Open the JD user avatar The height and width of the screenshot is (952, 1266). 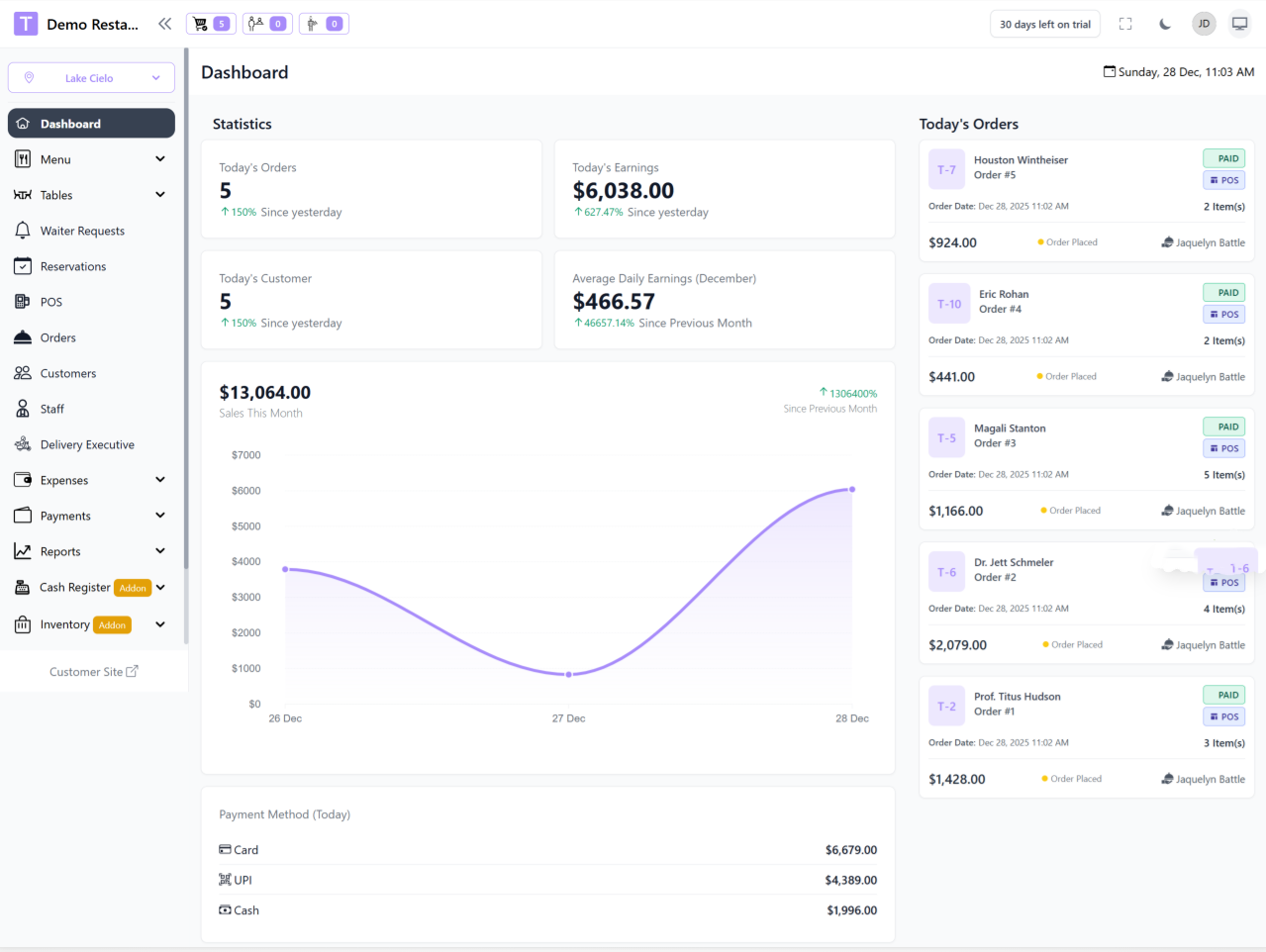[x=1204, y=24]
